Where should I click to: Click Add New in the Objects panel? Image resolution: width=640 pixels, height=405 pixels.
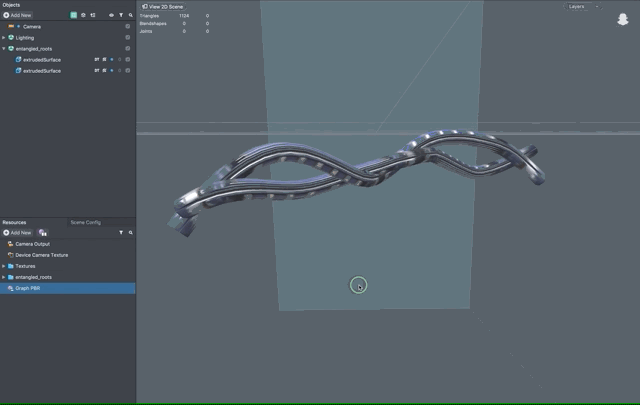(x=18, y=15)
